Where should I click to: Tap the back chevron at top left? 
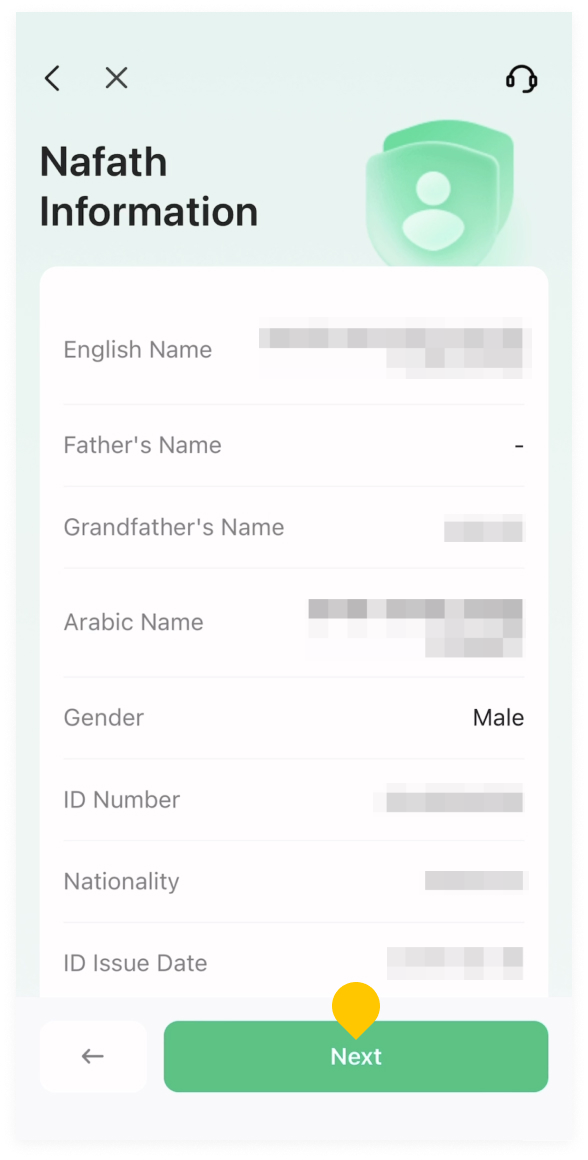(52, 78)
